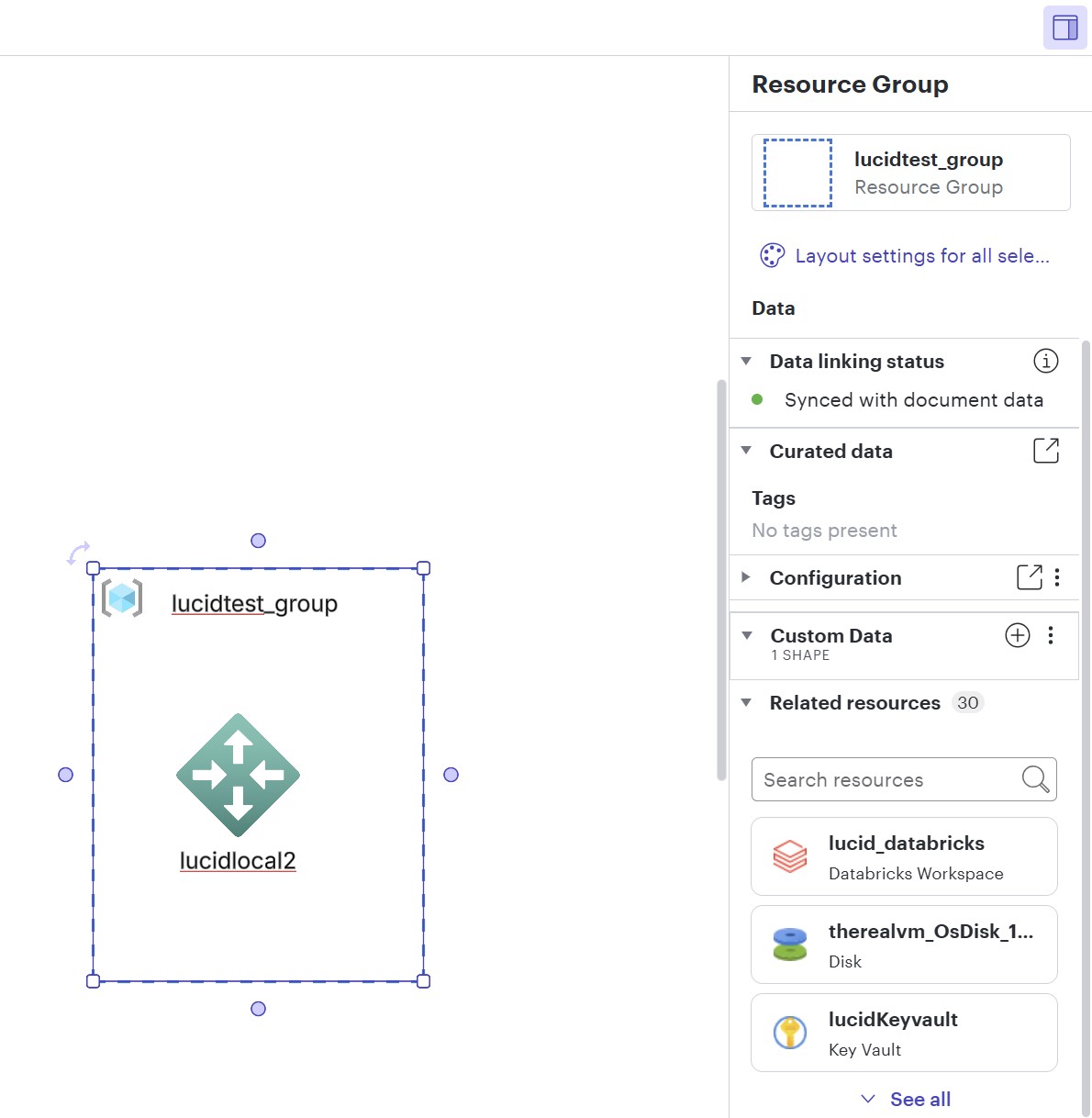Click the right connection point circle

[451, 775]
